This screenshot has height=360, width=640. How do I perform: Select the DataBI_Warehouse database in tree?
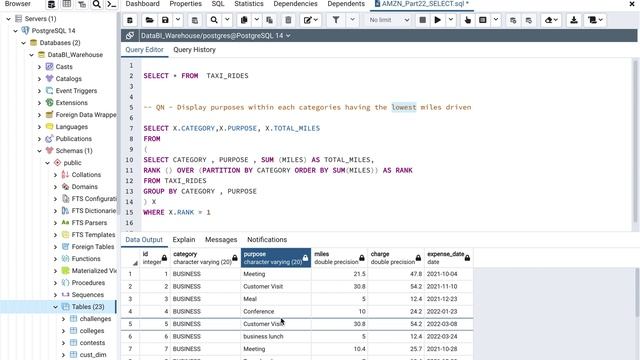point(75,55)
